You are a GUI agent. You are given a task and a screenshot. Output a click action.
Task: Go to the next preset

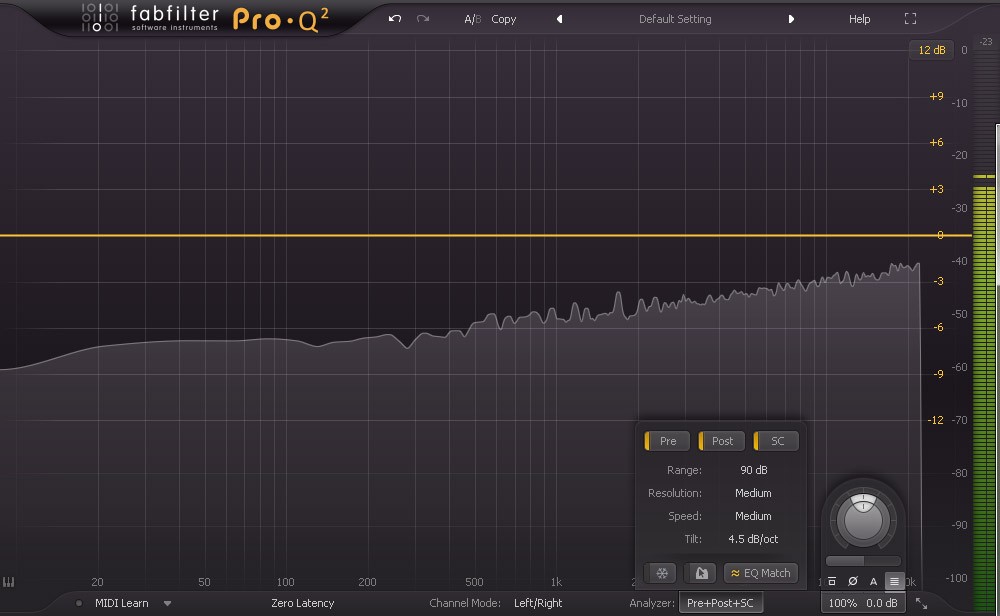pos(791,19)
